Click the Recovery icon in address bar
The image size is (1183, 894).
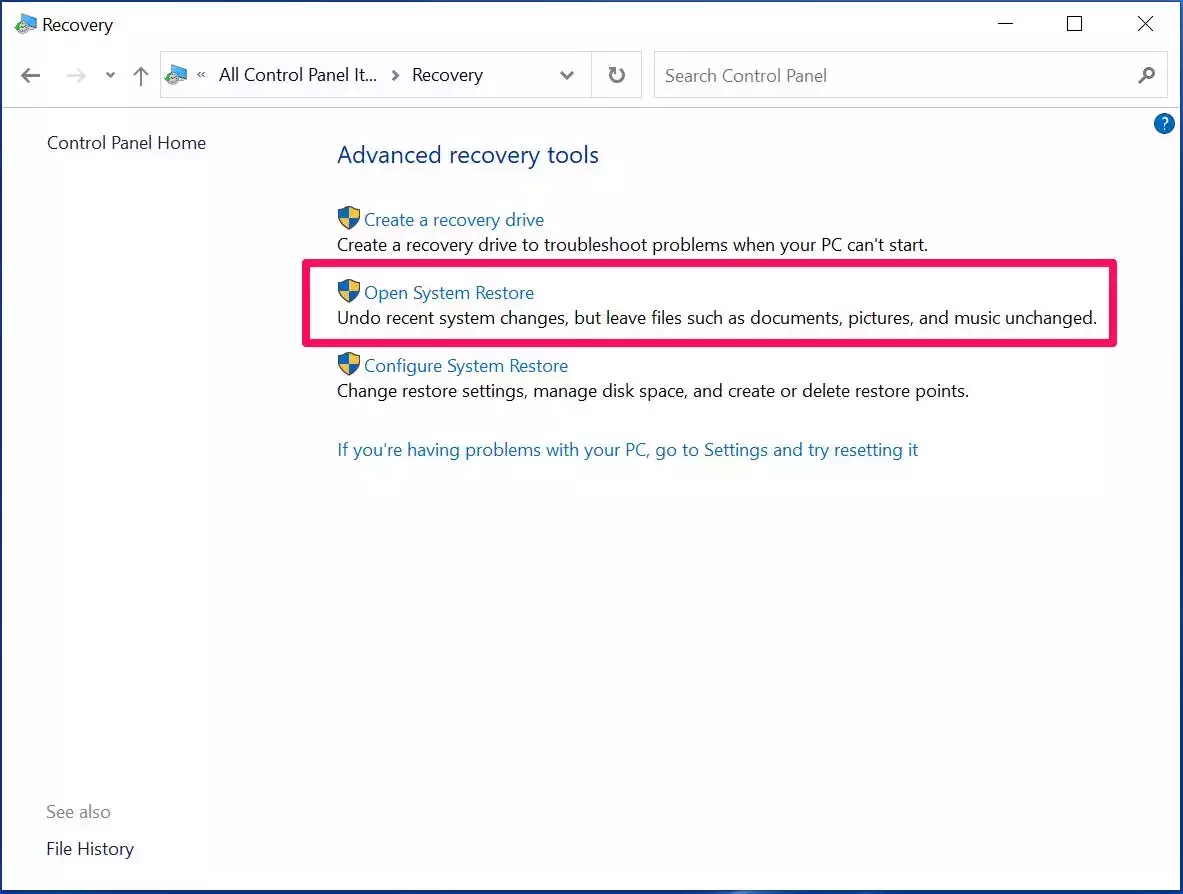(177, 76)
